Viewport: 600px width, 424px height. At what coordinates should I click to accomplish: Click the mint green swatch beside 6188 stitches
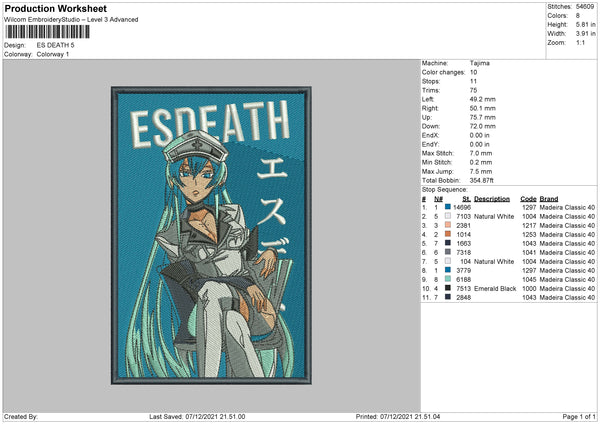448,279
